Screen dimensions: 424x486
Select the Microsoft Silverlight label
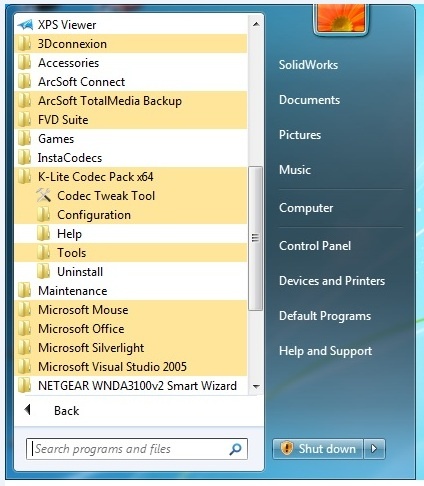click(x=91, y=348)
